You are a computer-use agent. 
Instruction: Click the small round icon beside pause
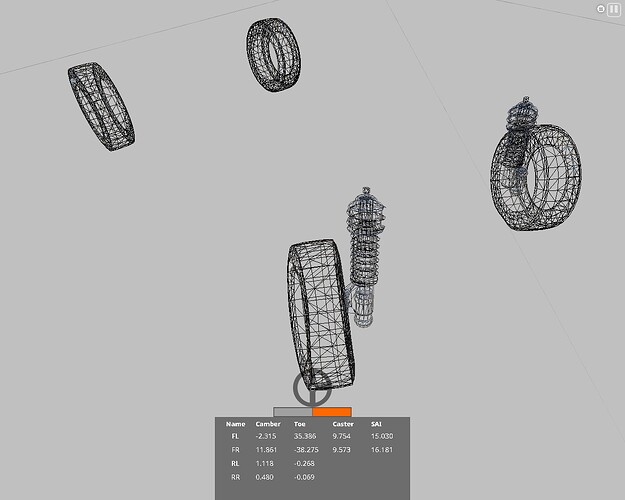point(600,8)
